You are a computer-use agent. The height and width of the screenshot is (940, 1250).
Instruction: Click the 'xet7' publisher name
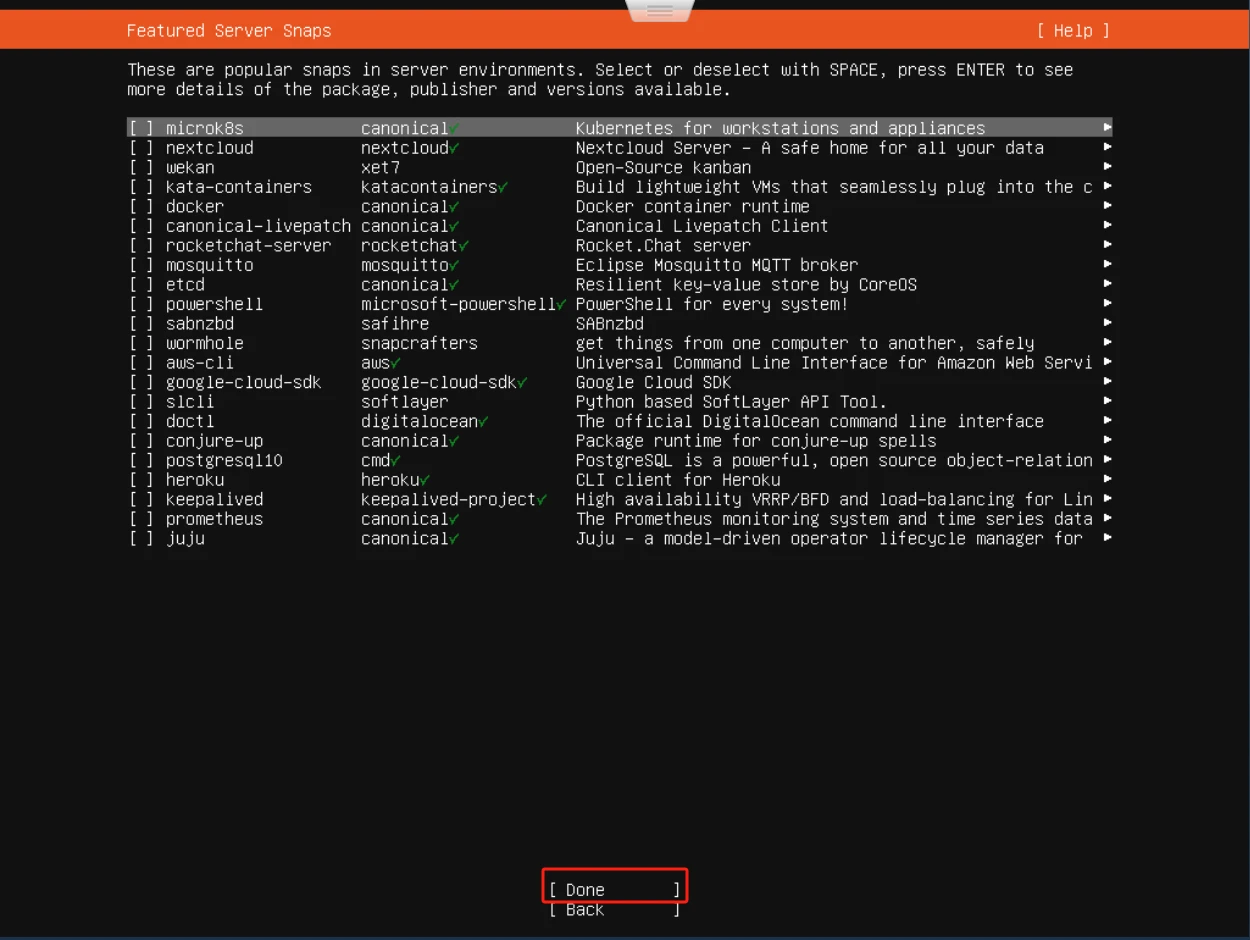[380, 167]
